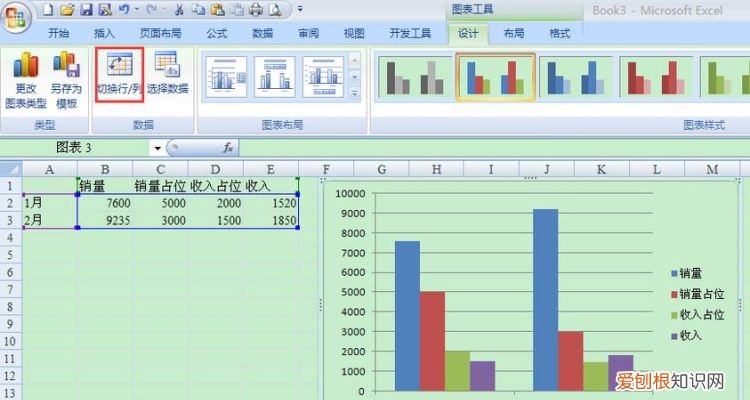Click the 销量 legend entry in chart
The height and width of the screenshot is (400, 750).
coord(686,274)
